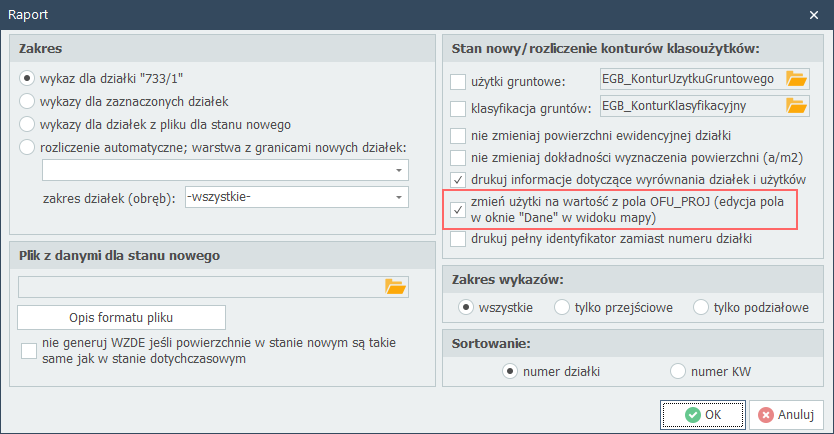The width and height of the screenshot is (834, 434).
Task: Enable the użytki gruntowe checkbox
Action: click(x=458, y=82)
